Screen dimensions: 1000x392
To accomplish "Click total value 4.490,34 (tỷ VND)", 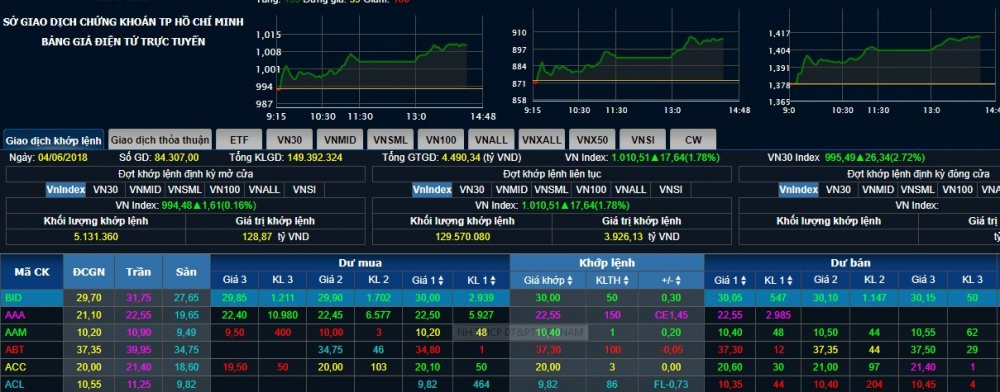I will point(482,157).
